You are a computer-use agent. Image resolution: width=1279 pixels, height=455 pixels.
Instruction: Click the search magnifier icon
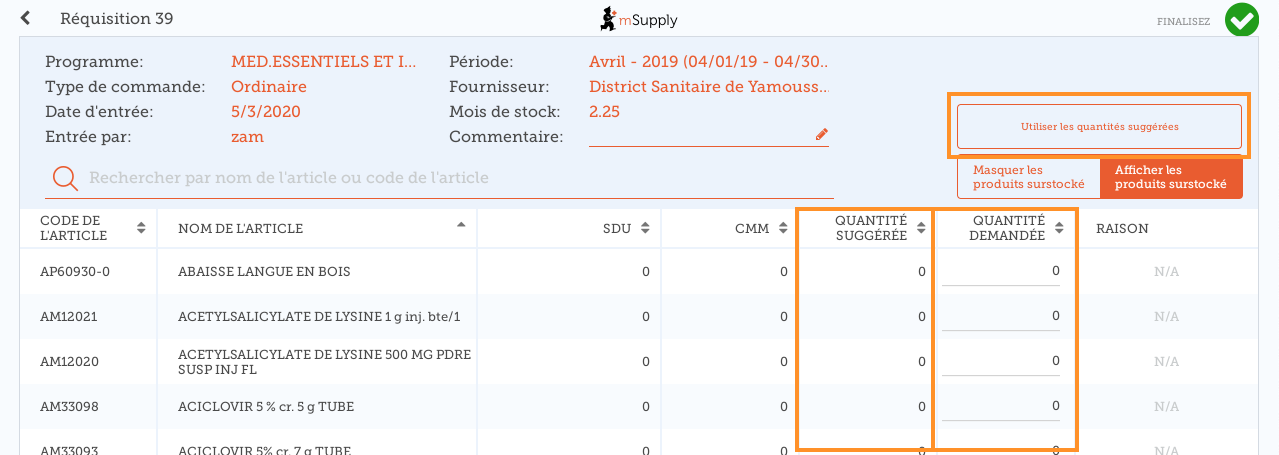(x=65, y=178)
